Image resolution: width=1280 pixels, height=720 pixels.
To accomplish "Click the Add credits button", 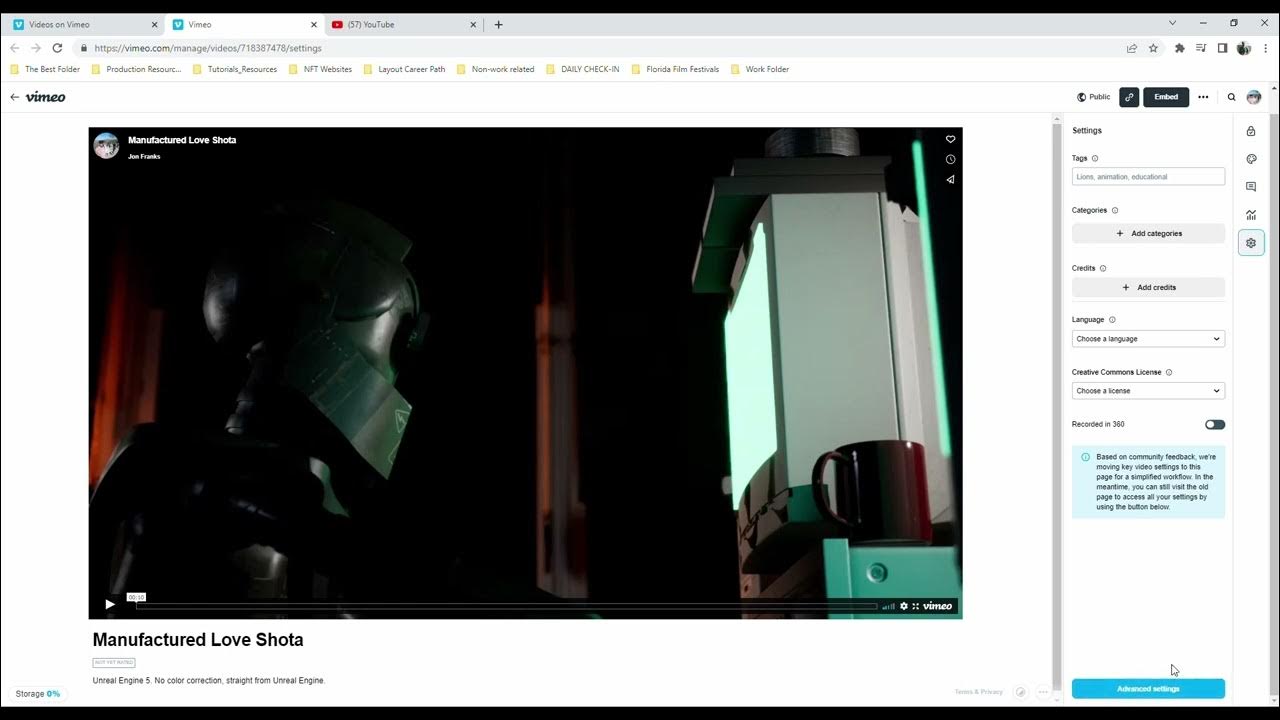I will tap(1148, 287).
